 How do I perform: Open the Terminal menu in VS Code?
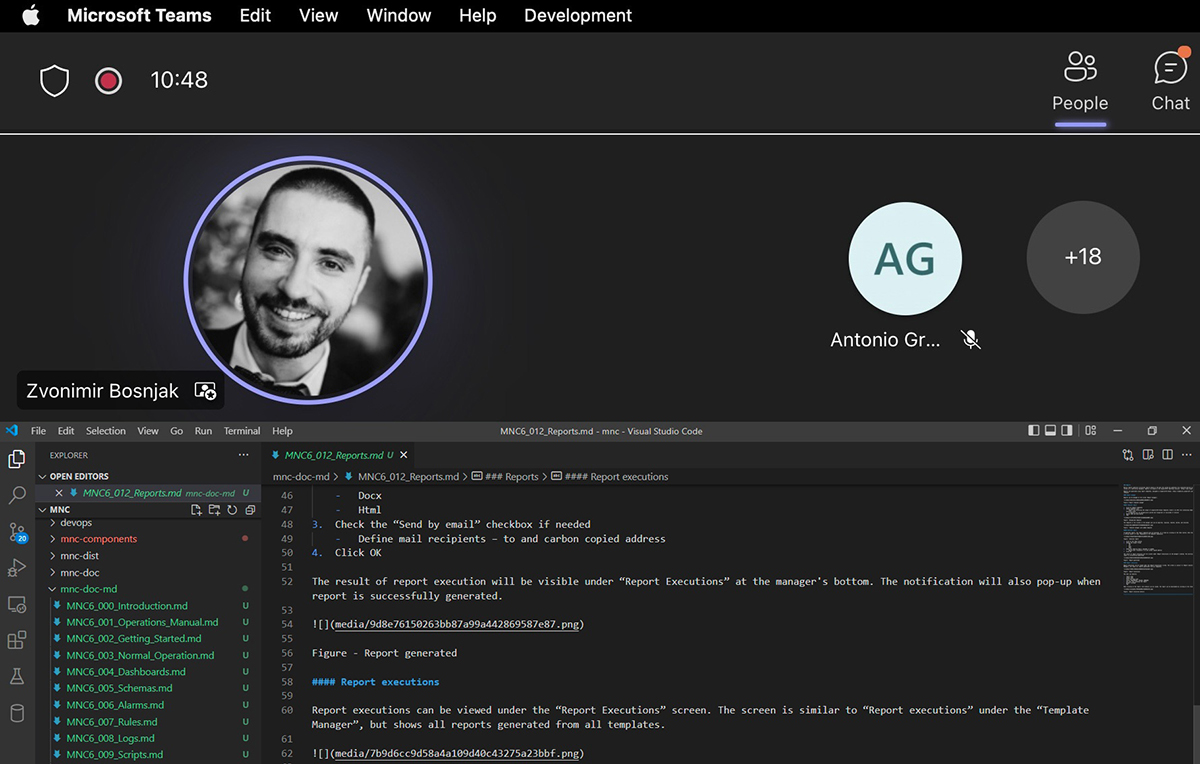tap(241, 431)
